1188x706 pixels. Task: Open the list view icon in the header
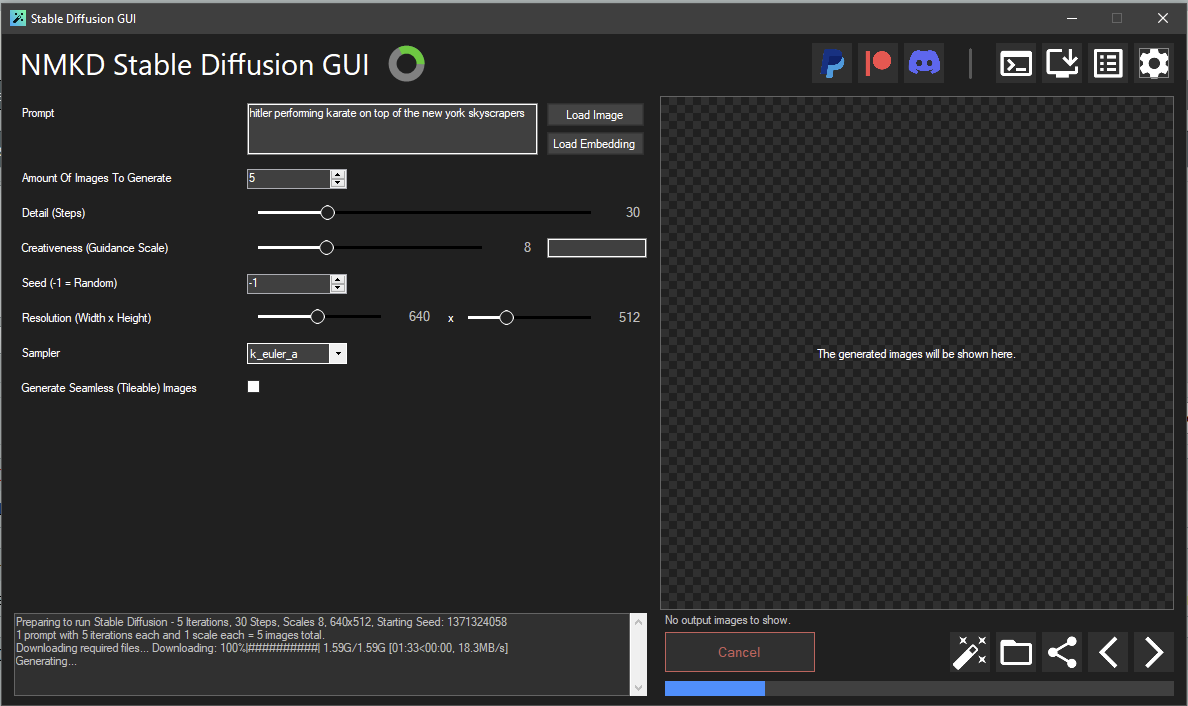[x=1108, y=63]
